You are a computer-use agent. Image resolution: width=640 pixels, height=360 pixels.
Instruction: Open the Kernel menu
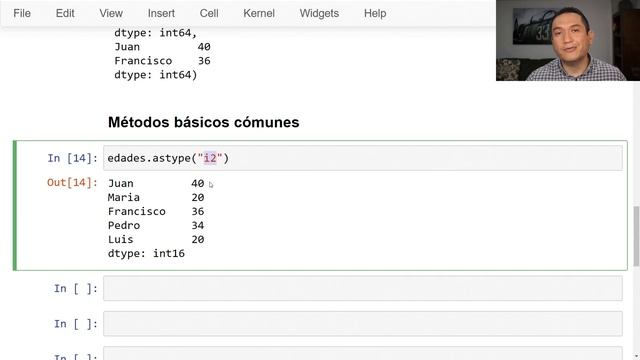tap(259, 13)
